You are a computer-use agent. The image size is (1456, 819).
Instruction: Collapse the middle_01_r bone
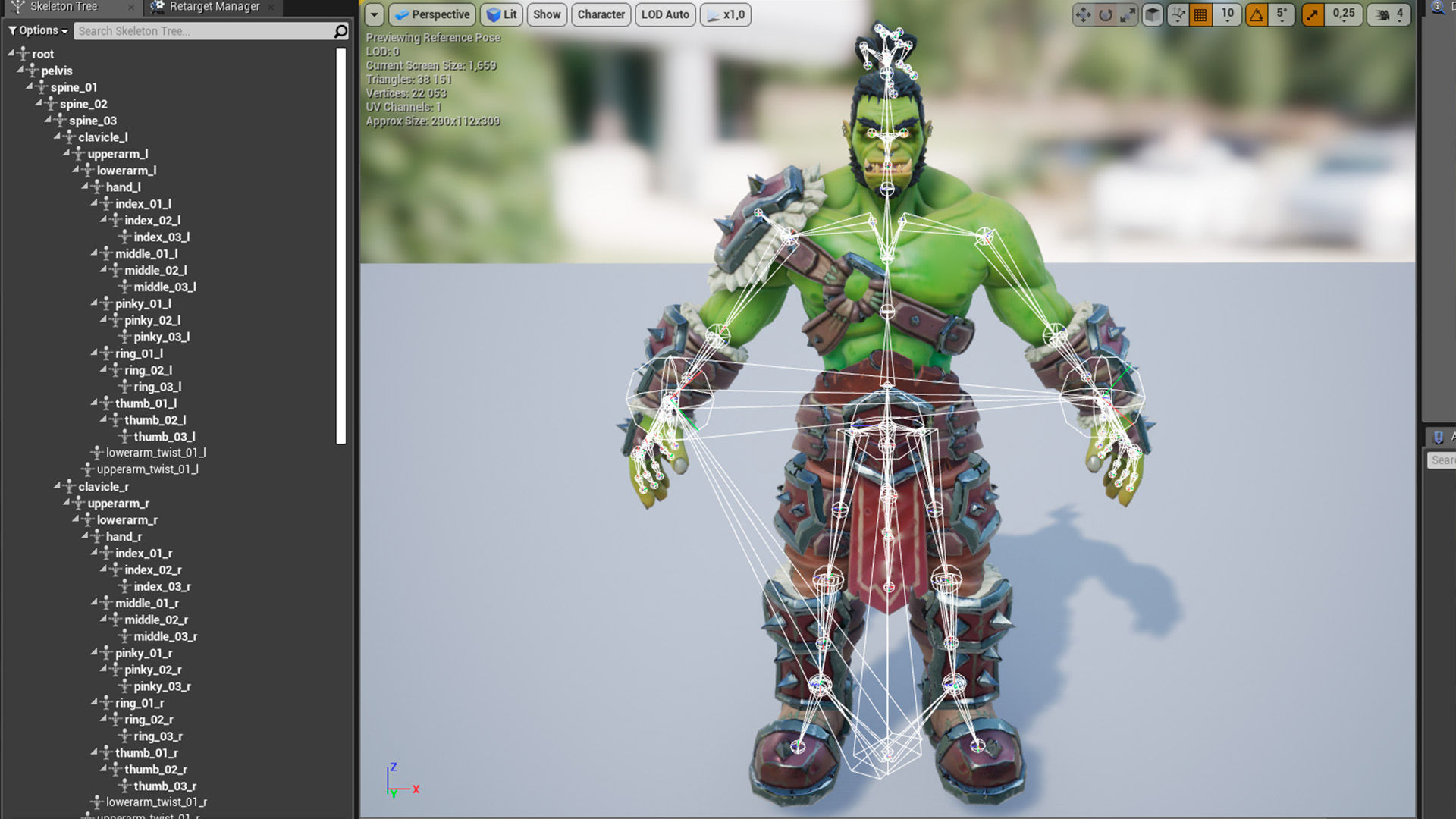pos(94,602)
